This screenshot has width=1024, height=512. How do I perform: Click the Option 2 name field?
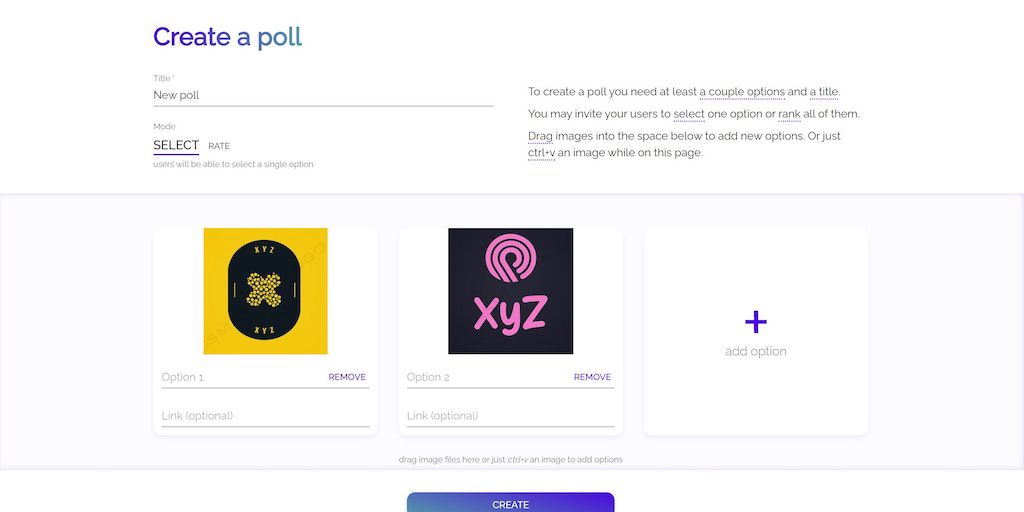[x=485, y=377]
